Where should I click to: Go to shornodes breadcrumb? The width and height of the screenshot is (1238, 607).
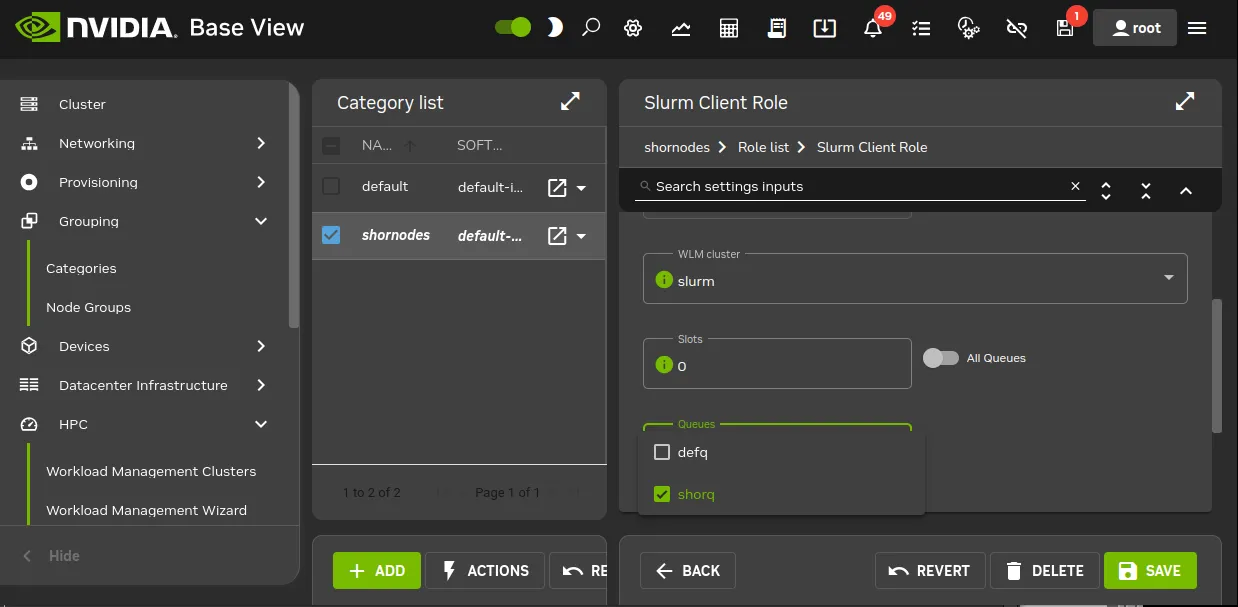point(677,147)
